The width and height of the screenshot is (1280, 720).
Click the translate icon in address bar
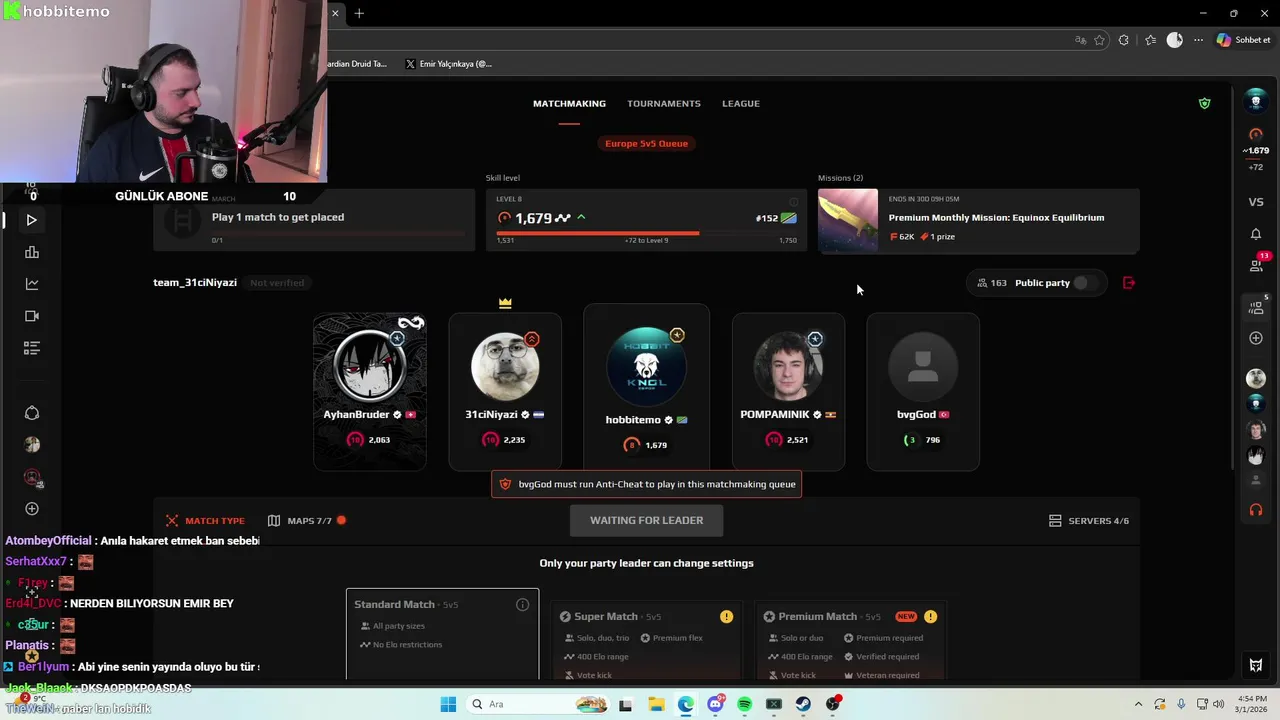(1080, 40)
